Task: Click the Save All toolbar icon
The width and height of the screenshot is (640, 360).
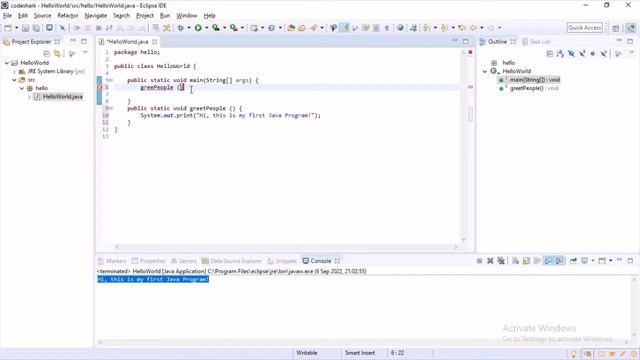Action: point(36,28)
